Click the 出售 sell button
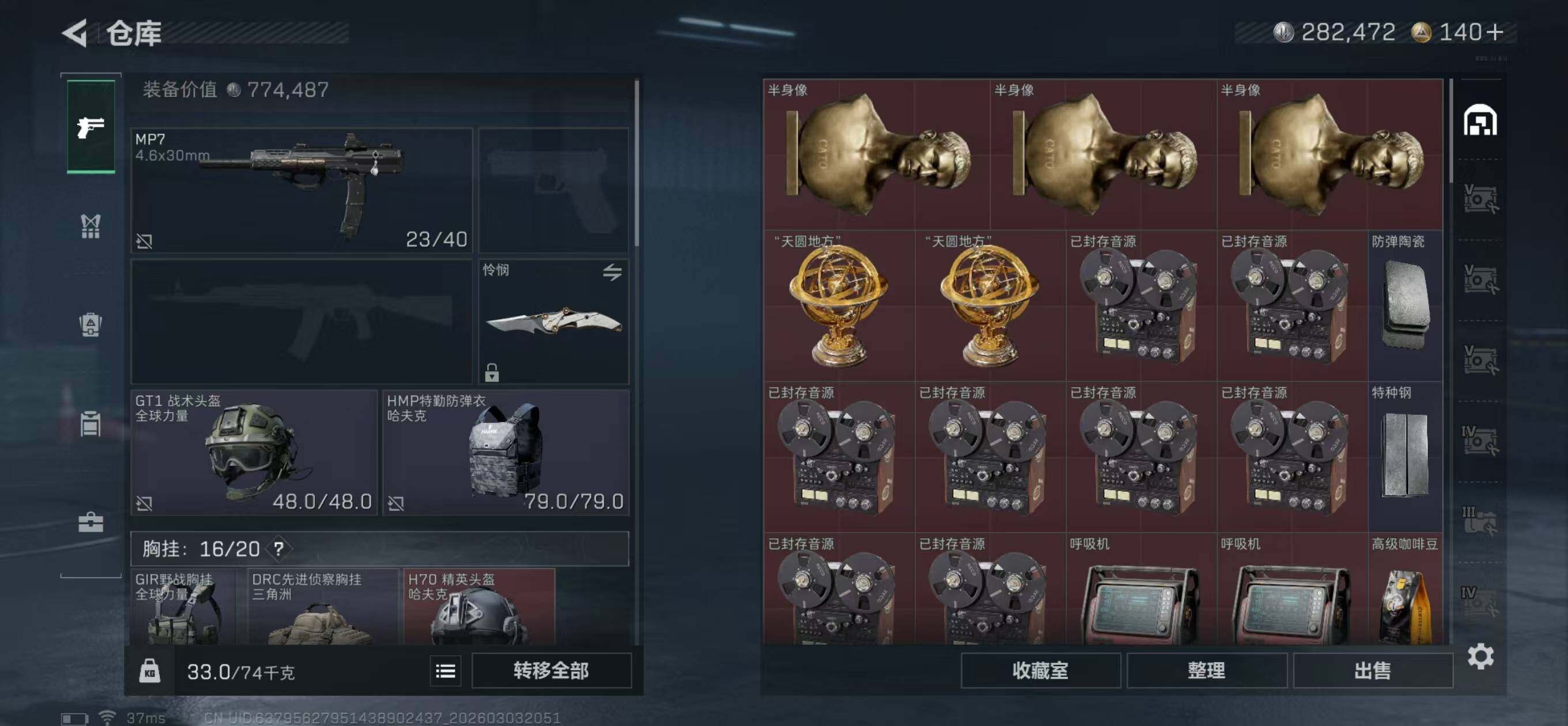This screenshot has width=1568, height=726. pos(1373,671)
